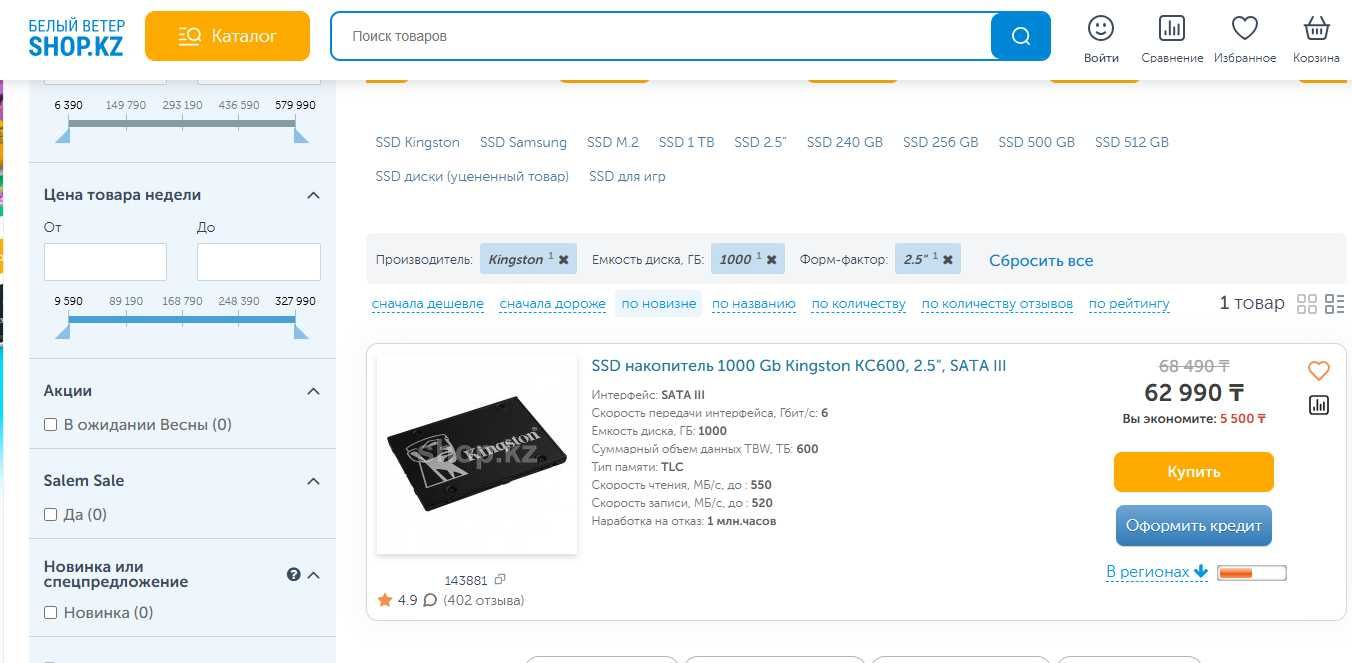Open the Каталог menu

pos(227,36)
